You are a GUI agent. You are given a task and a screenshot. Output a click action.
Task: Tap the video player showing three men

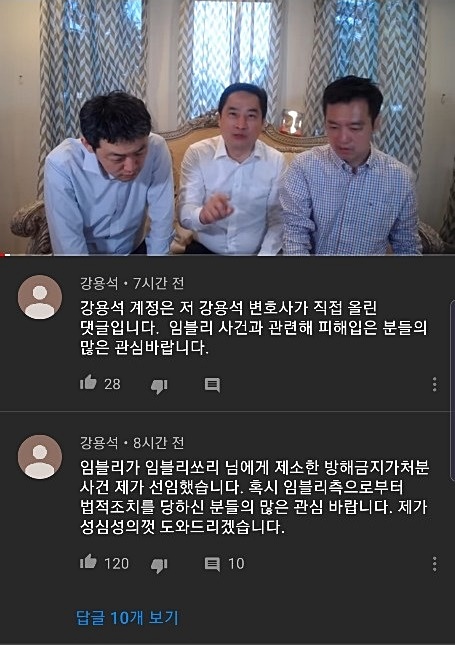[x=228, y=127]
